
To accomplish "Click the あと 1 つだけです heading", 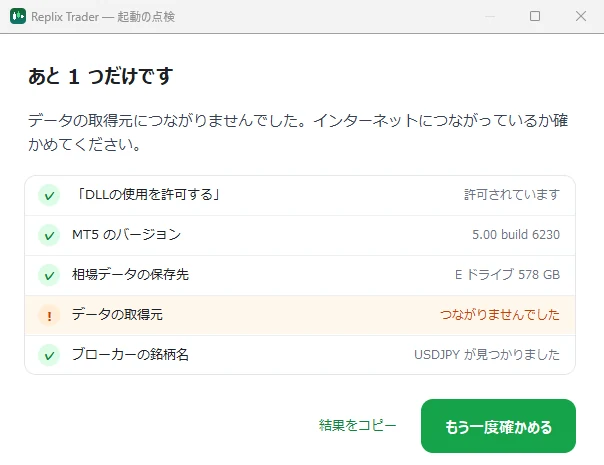I will [101, 76].
